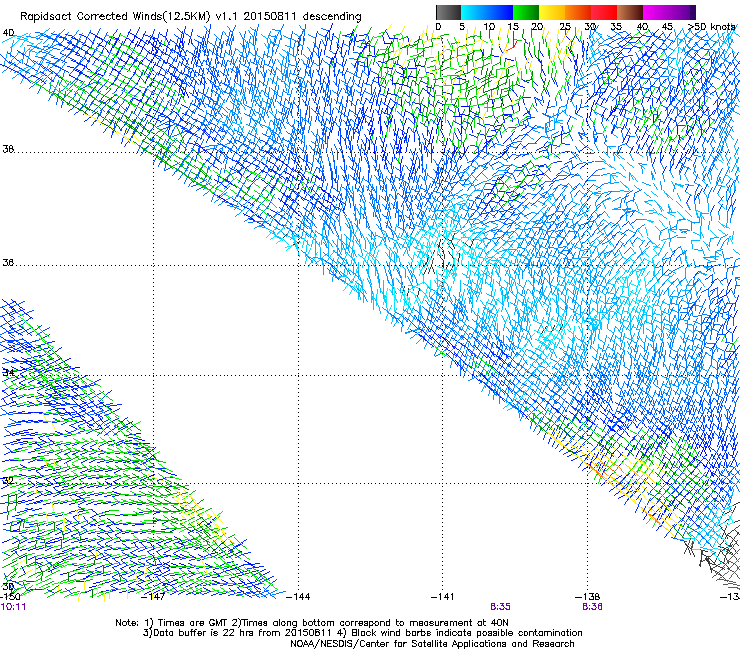Click longitude label '-141'
The height and width of the screenshot is (650, 740).
[443, 597]
